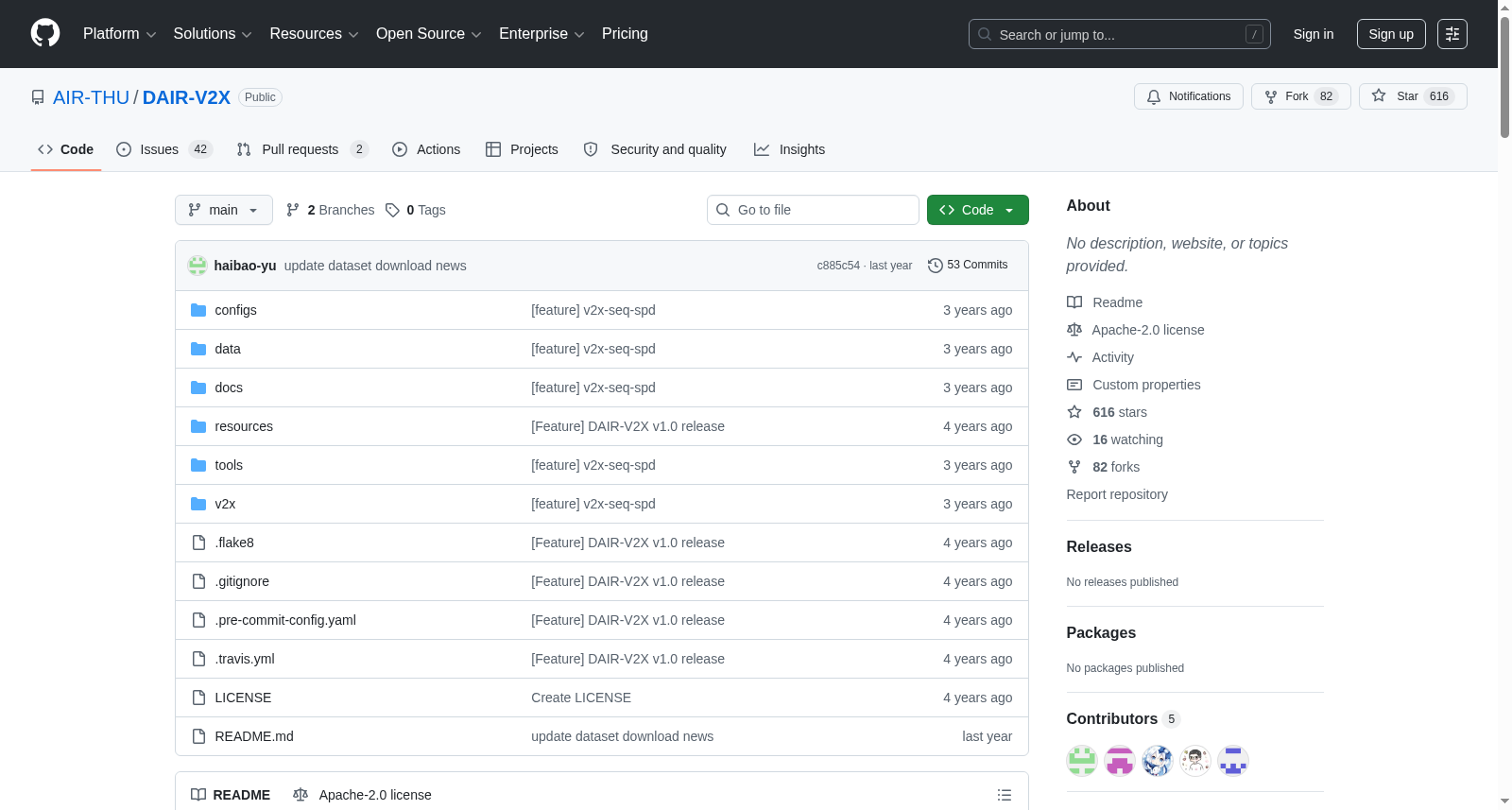Click the star icon beside 616 stars
This screenshot has height=810, width=1512.
[1074, 412]
